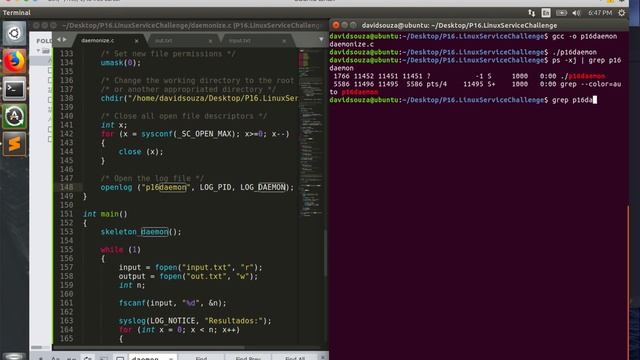Click the gcc -o p16daemon command text
The image size is (640, 360).
click(x=584, y=36)
